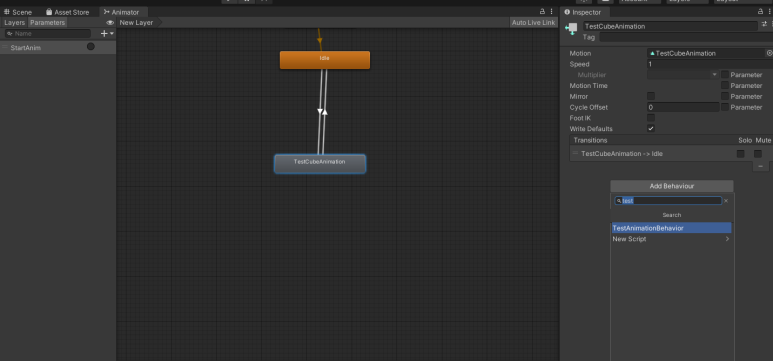Screen dimensions: 773x361
Task: Click the animator state icon in Inspector header
Action: click(x=571, y=29)
